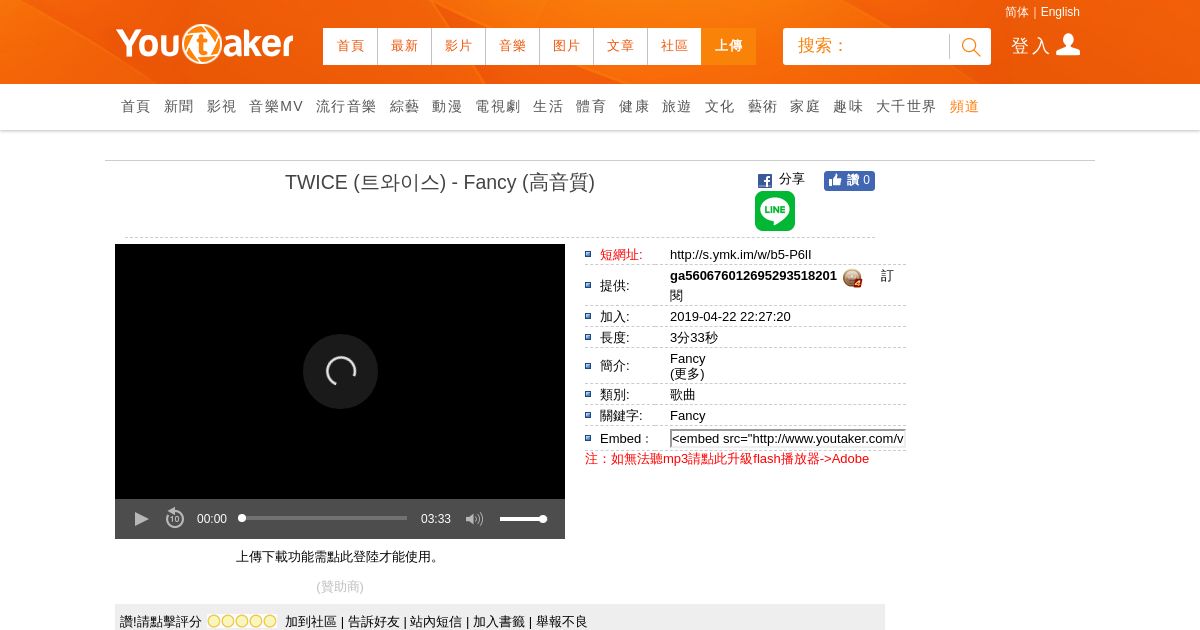This screenshot has width=1200, height=630.
Task: Click the 短網址 label
Action: point(621,255)
